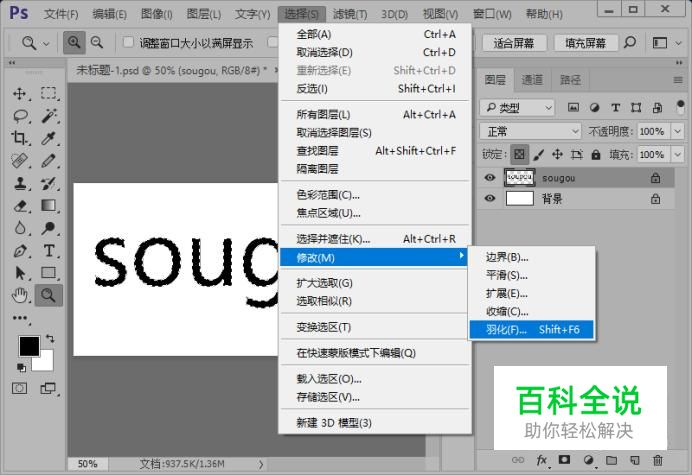Open the 填充 fill dropdown arrow
The image size is (692, 475).
click(x=677, y=155)
